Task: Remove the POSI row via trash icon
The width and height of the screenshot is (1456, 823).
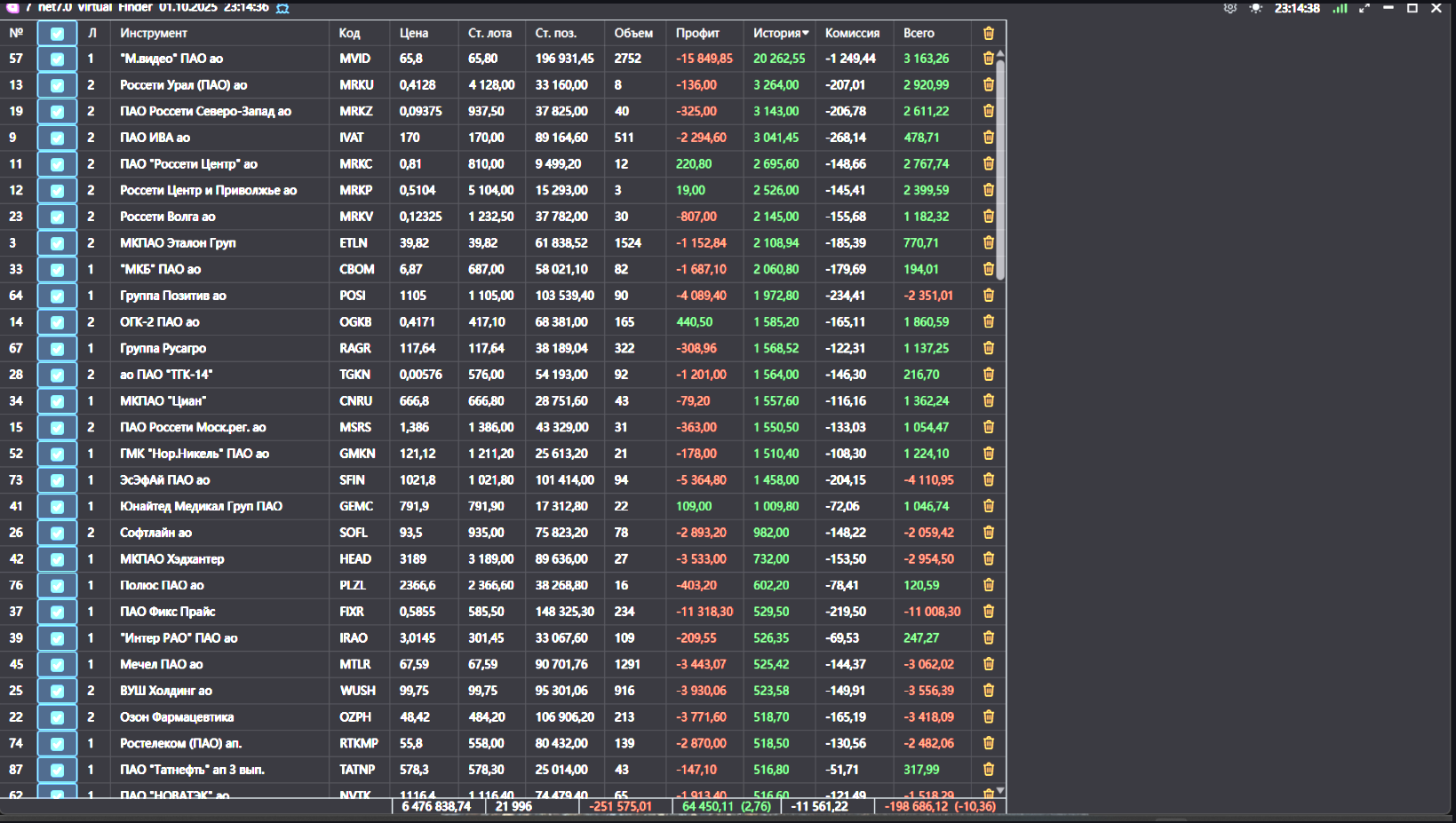Action: (989, 296)
